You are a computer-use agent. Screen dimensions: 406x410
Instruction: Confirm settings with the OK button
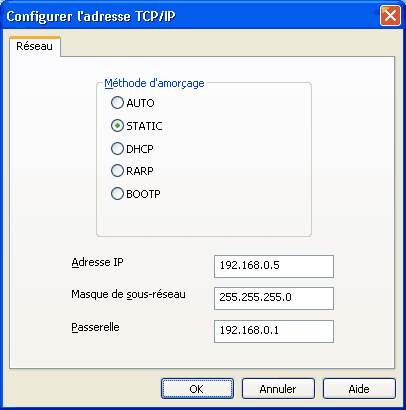pyautogui.click(x=197, y=388)
